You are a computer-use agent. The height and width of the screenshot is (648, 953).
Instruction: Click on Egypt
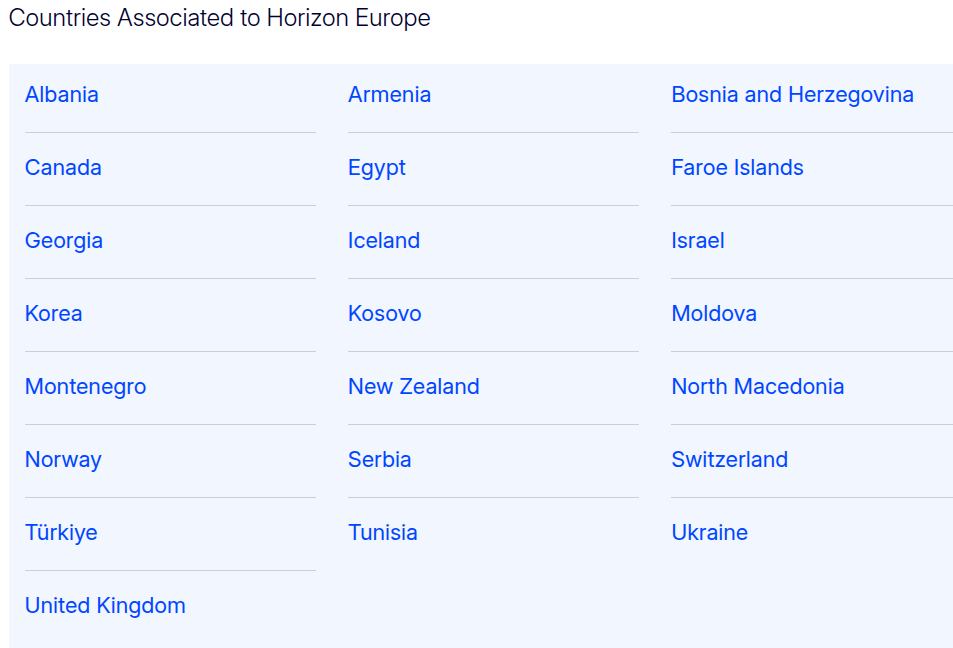(x=377, y=168)
